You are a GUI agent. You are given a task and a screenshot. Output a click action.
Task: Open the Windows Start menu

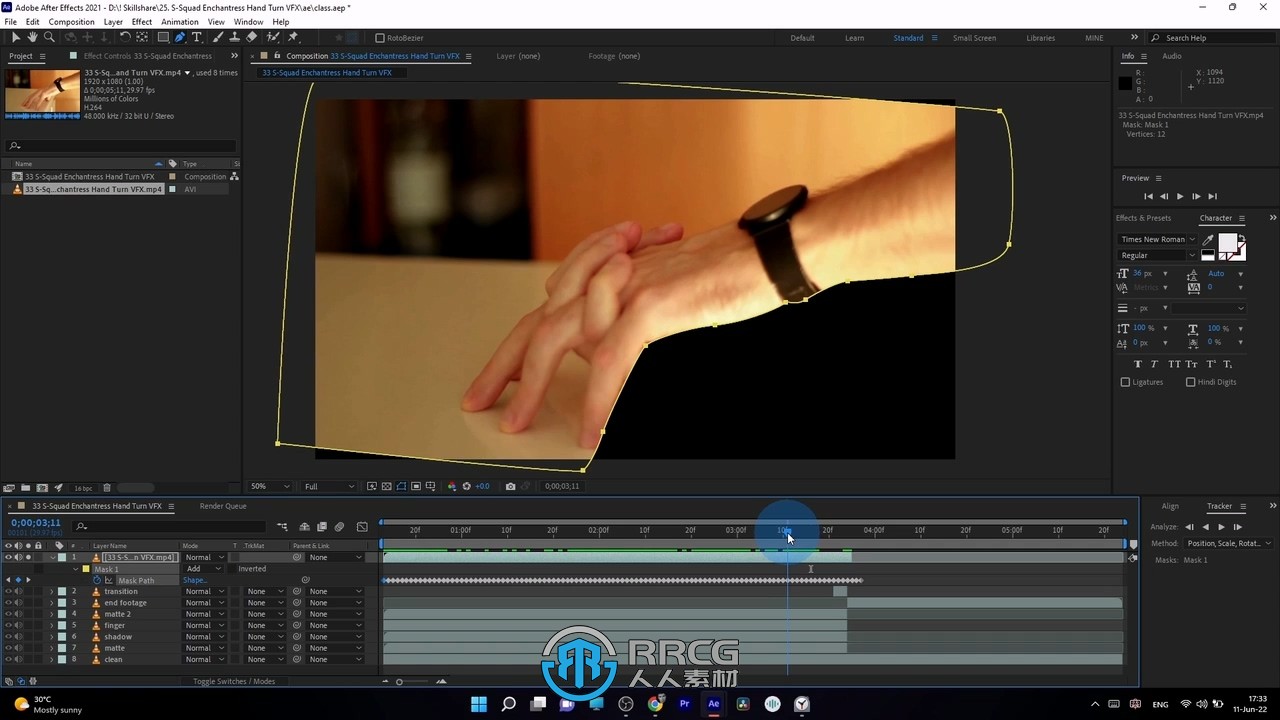click(479, 704)
